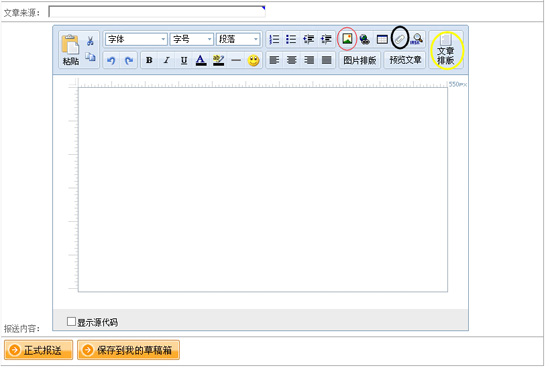Open the 段落 paragraph dropdown
550x370 pixels.
pos(238,39)
